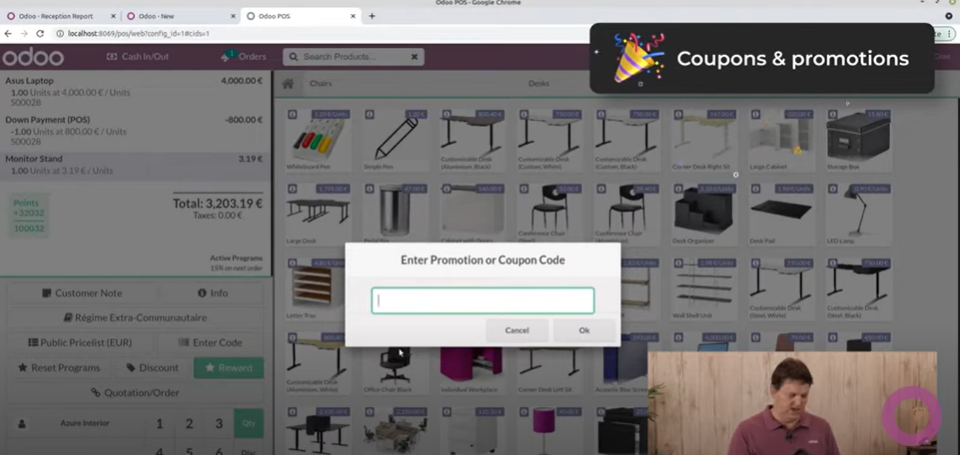
Task: Show info icon on LED Lamp card
Action: tap(833, 189)
